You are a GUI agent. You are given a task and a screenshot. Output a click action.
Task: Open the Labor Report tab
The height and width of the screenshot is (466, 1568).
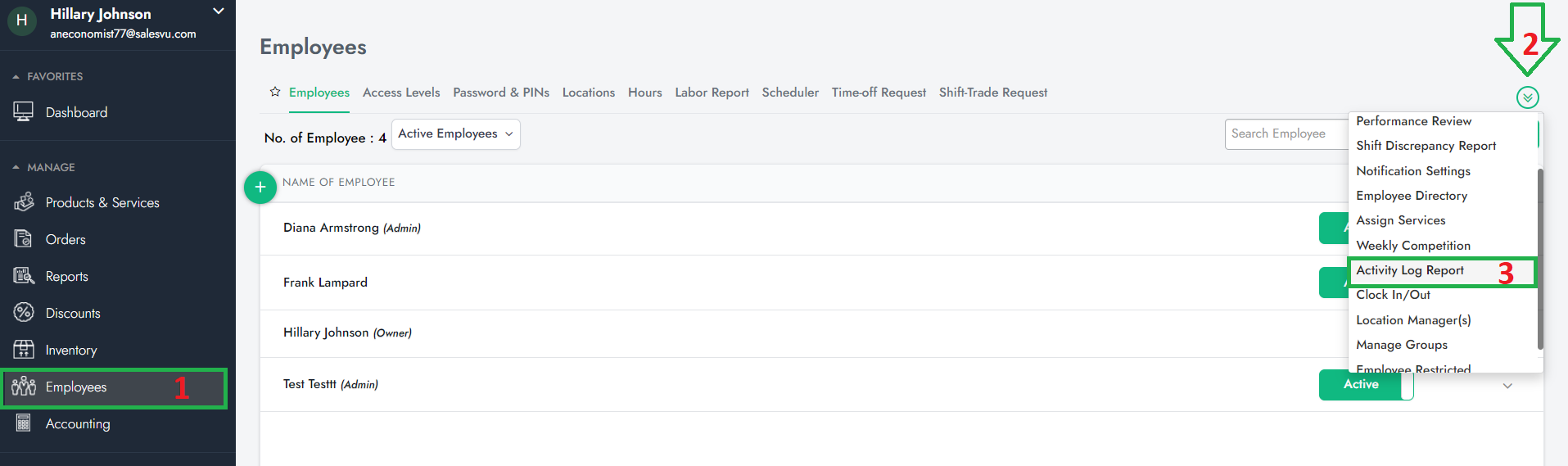pyautogui.click(x=712, y=93)
